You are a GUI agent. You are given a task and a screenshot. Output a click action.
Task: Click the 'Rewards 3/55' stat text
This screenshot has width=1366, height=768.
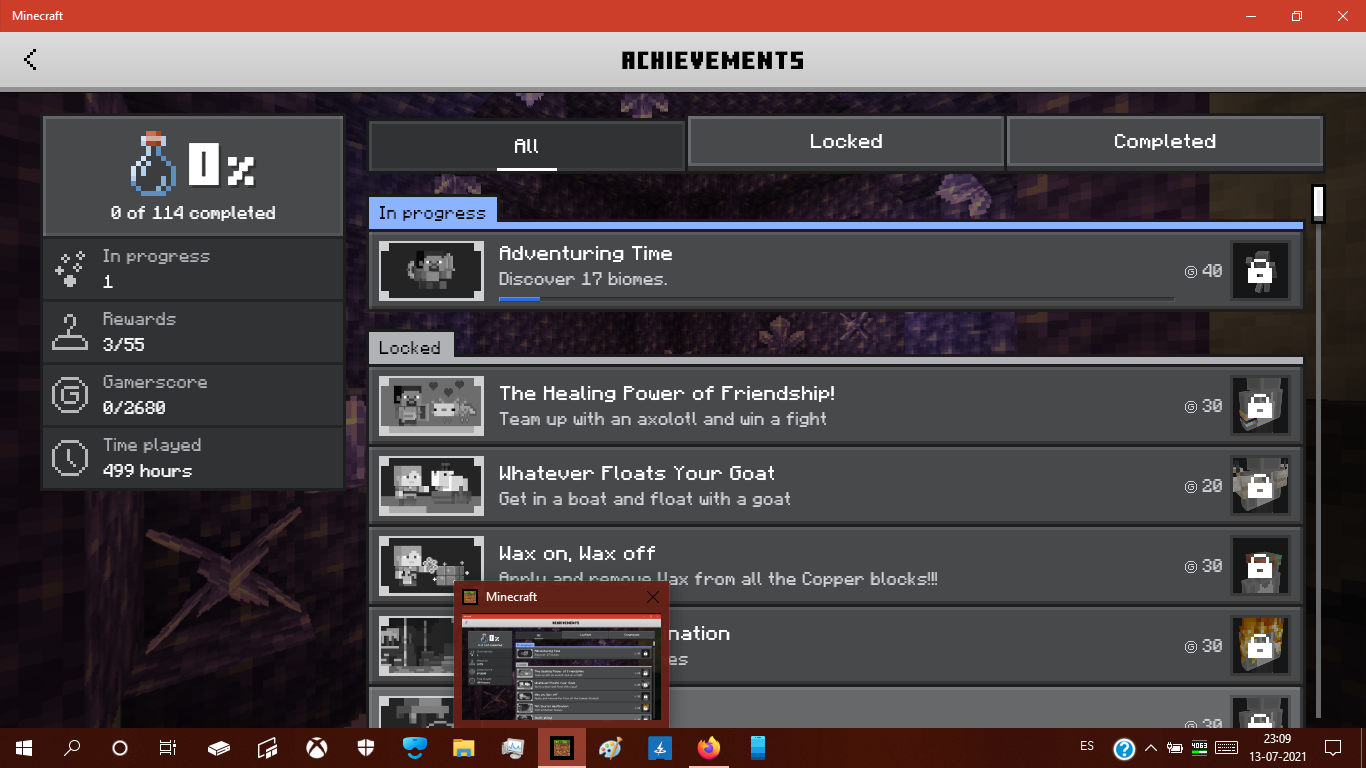(139, 332)
